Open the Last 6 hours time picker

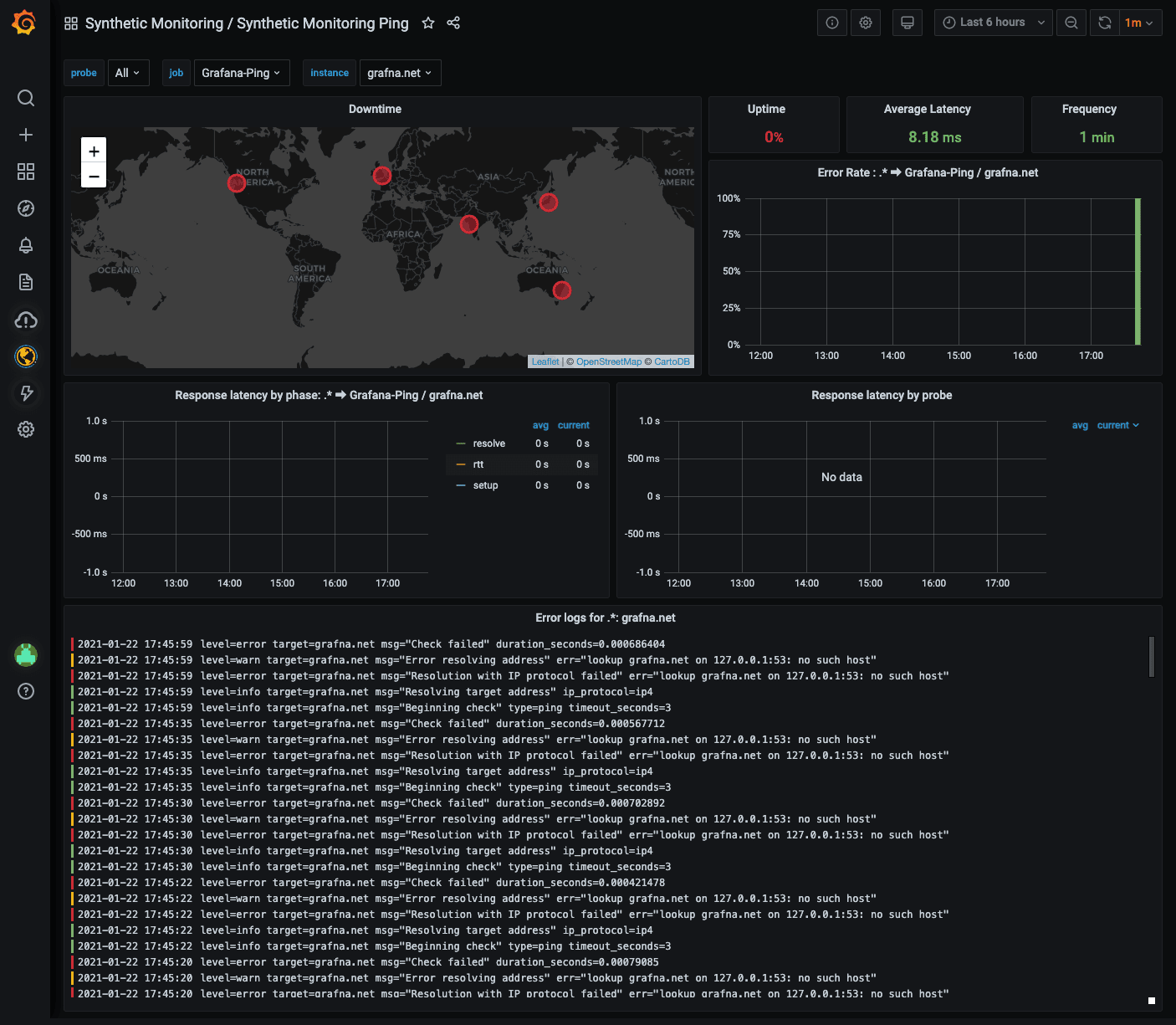[x=993, y=23]
